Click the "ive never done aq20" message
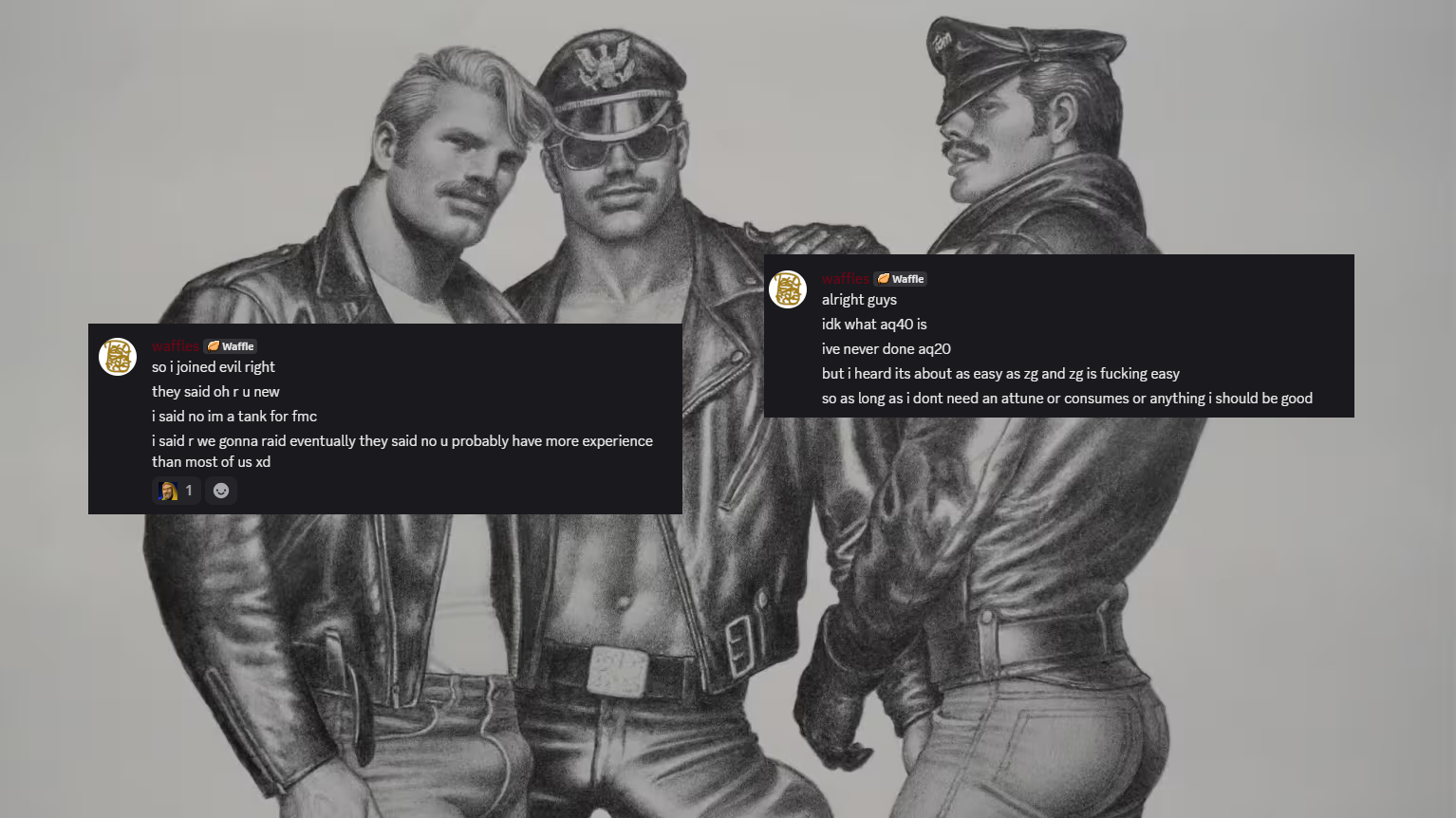This screenshot has height=818, width=1456. pos(887,349)
